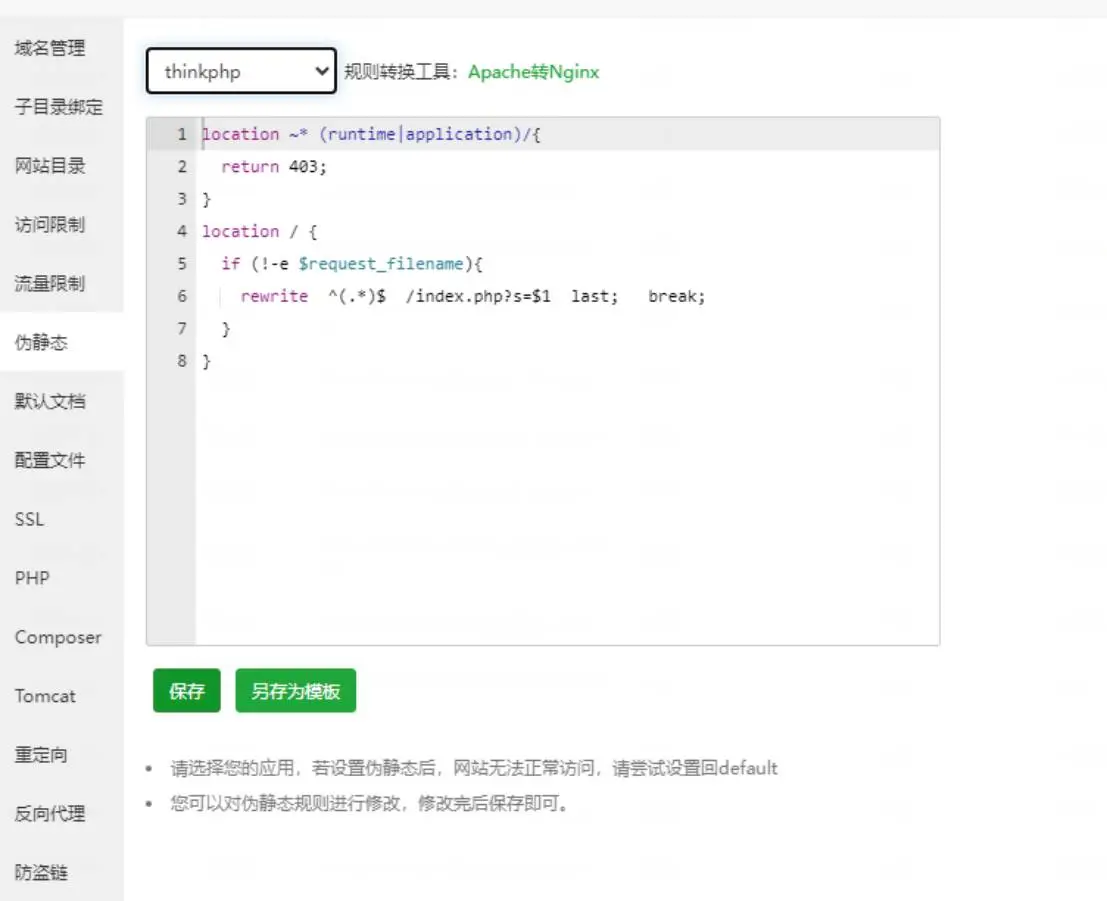
Task: Click line number 1 in the editor gutter
Action: click(181, 133)
